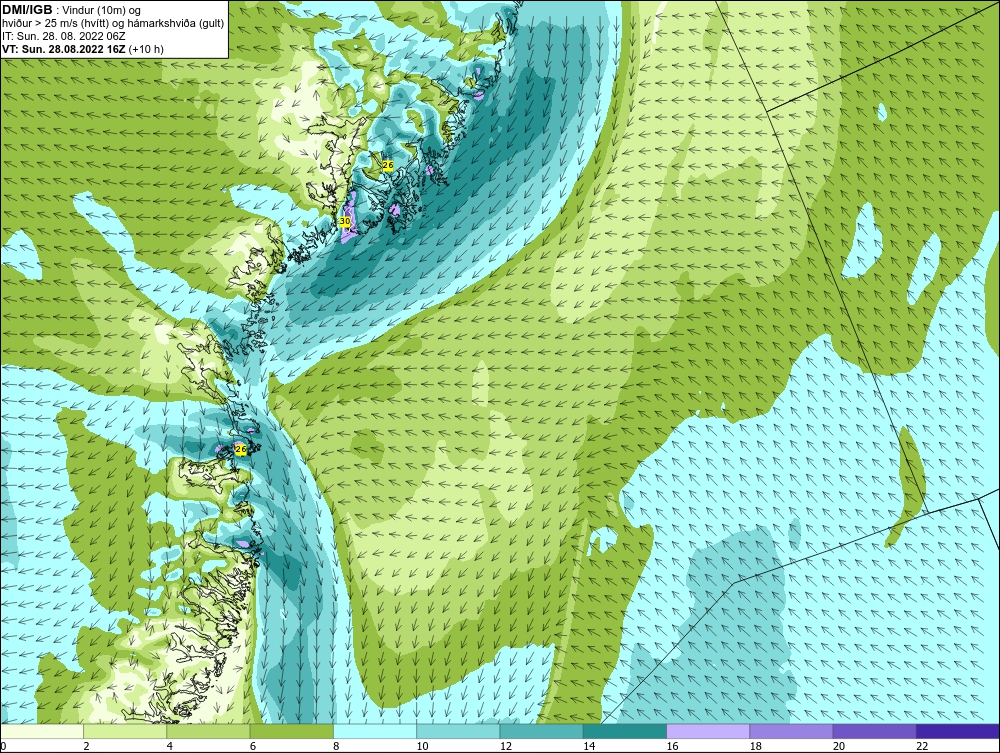The image size is (1000, 753).
Task: Click the legend scale value 2
Action: [x=86, y=747]
